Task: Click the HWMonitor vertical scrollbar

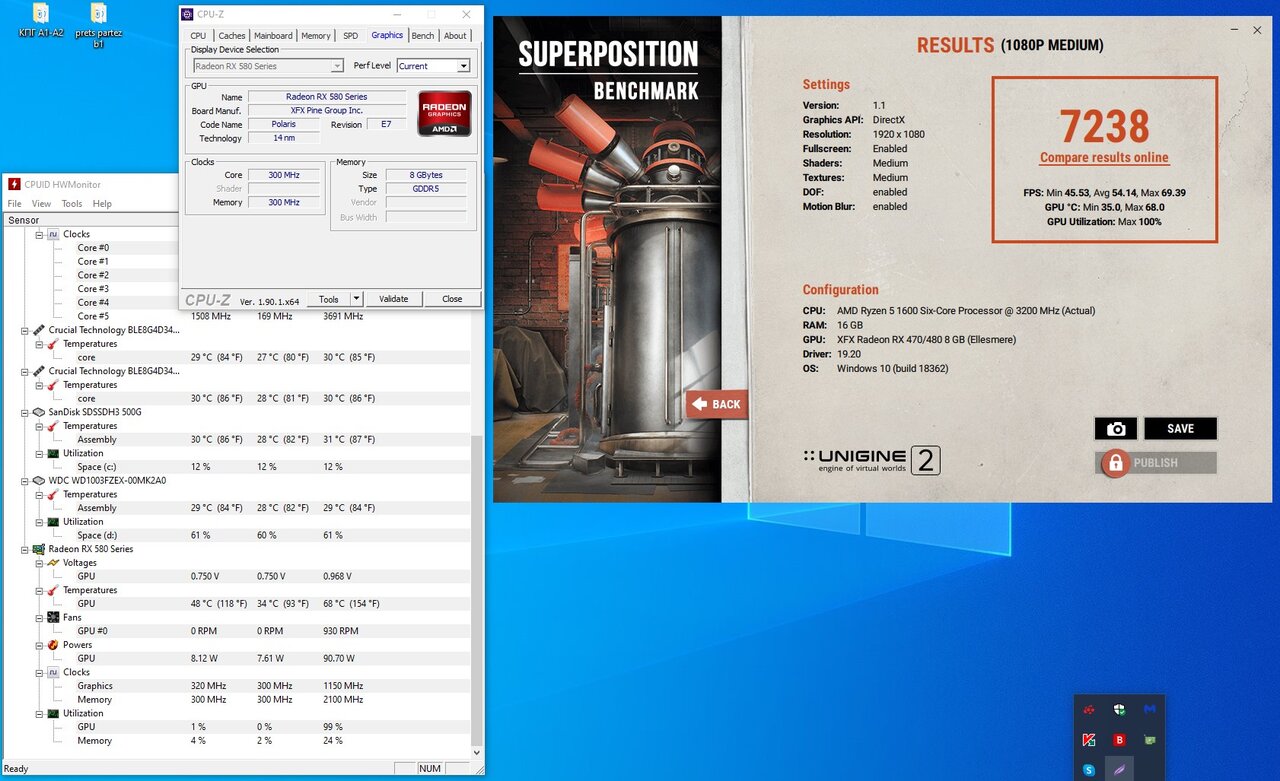Action: pyautogui.click(x=476, y=590)
